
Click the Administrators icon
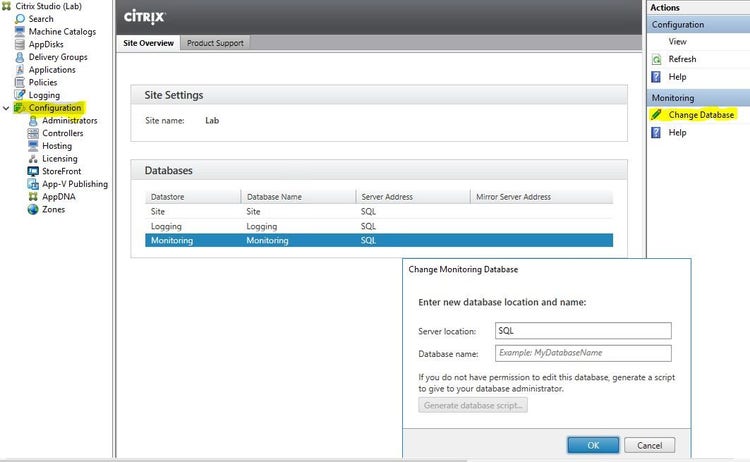(33, 121)
